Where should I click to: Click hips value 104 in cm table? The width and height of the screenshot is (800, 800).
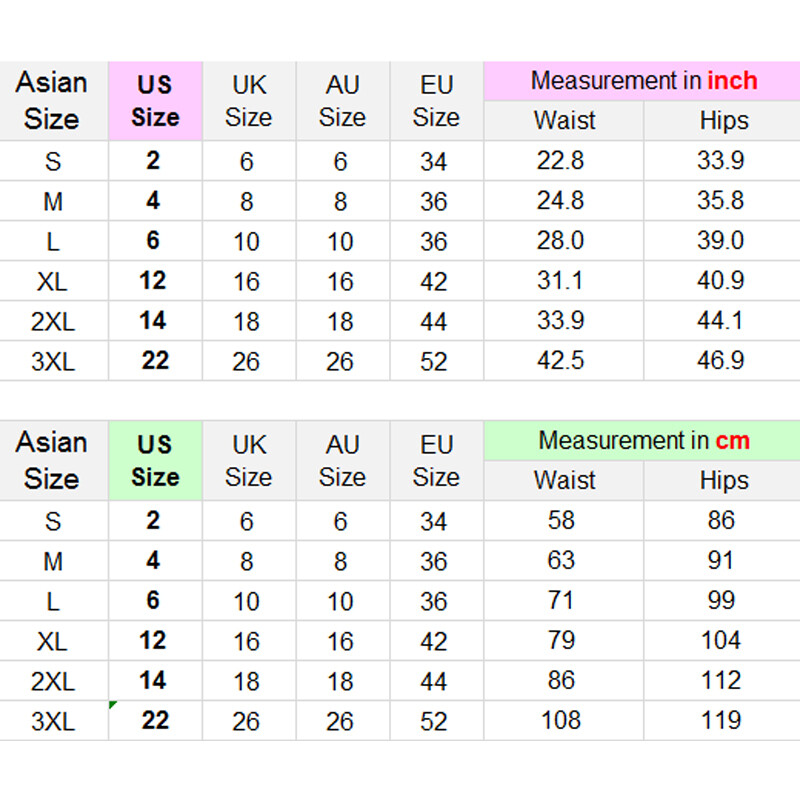point(720,641)
